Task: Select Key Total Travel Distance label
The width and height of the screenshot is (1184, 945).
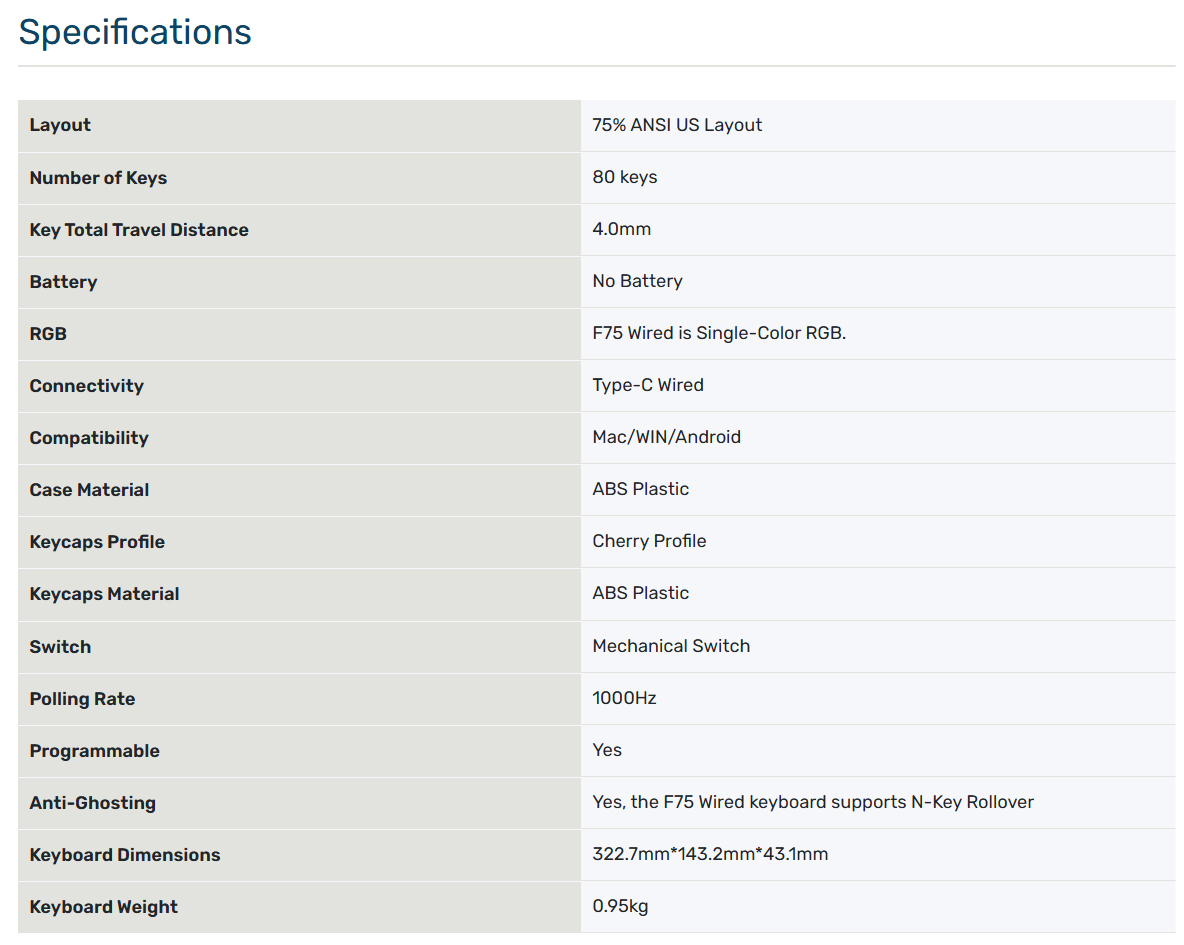Action: click(139, 230)
